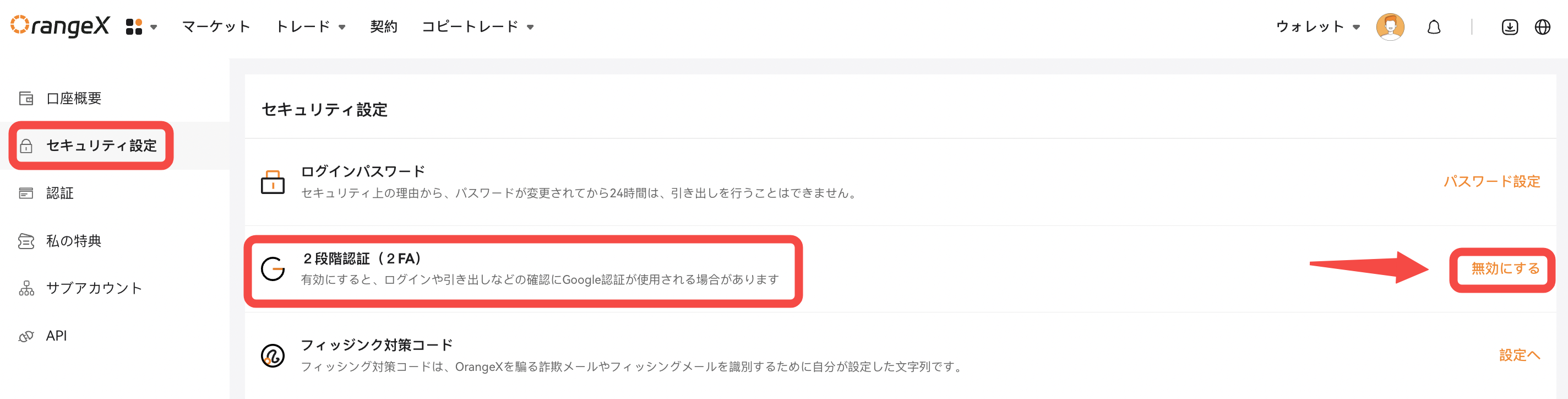Open the 契約 menu item

click(384, 27)
